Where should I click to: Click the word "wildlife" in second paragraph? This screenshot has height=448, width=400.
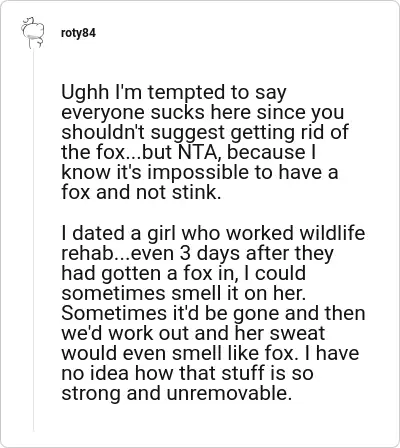tap(332, 233)
